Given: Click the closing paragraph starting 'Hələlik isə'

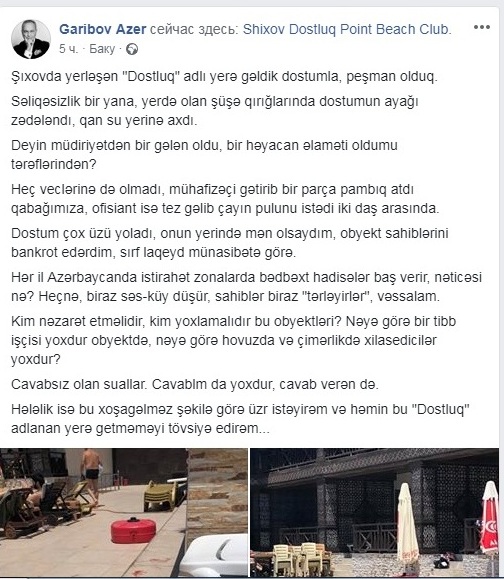Looking at the screenshot, I should tap(240, 419).
